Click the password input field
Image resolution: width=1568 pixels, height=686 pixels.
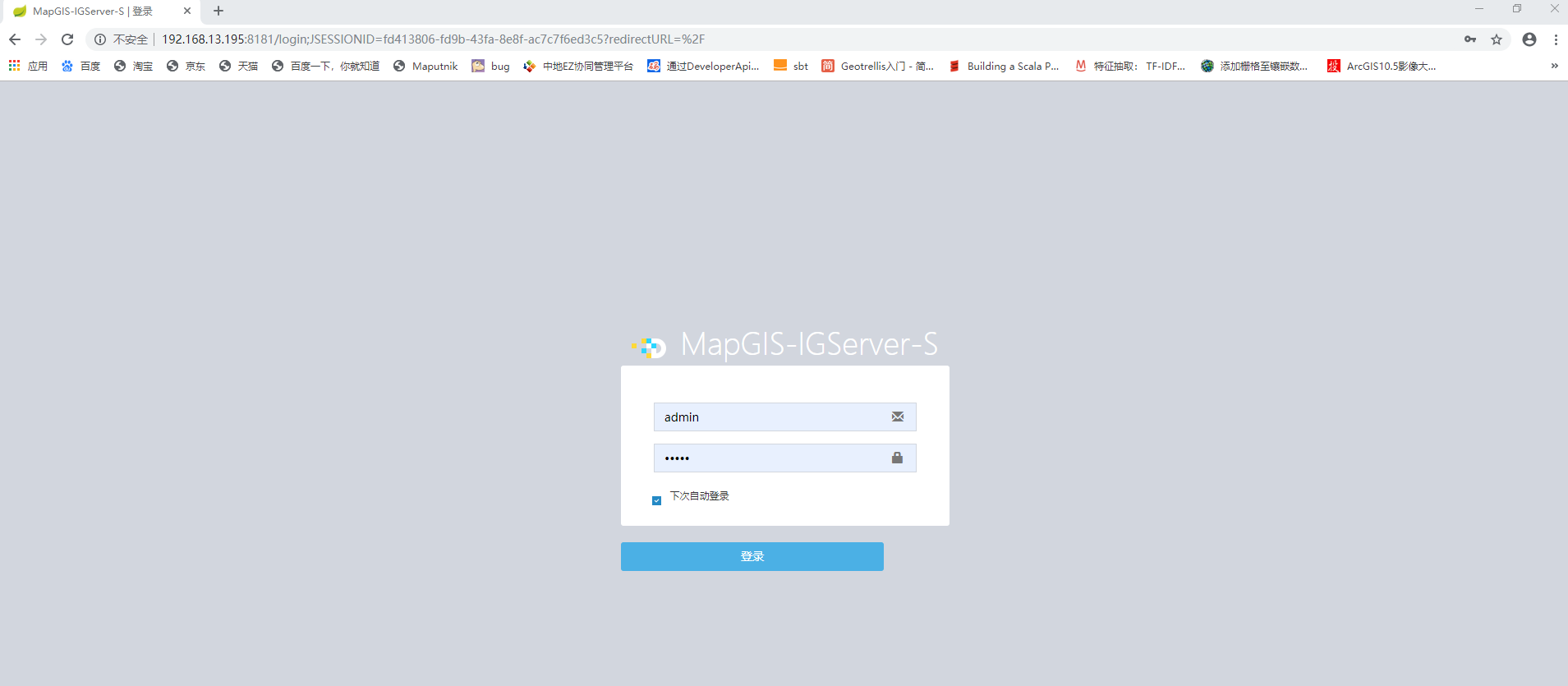[x=784, y=458]
